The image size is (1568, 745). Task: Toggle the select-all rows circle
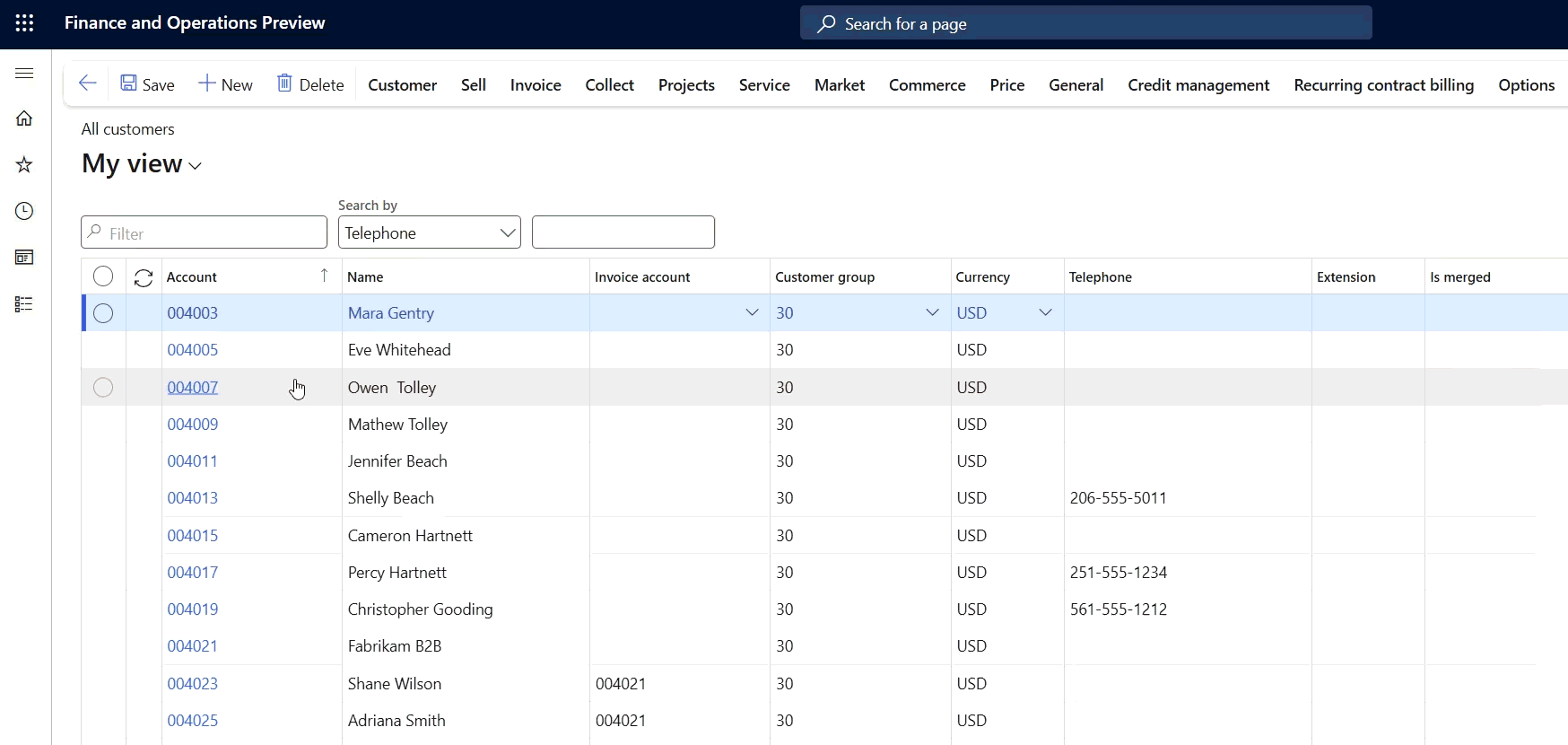click(103, 277)
